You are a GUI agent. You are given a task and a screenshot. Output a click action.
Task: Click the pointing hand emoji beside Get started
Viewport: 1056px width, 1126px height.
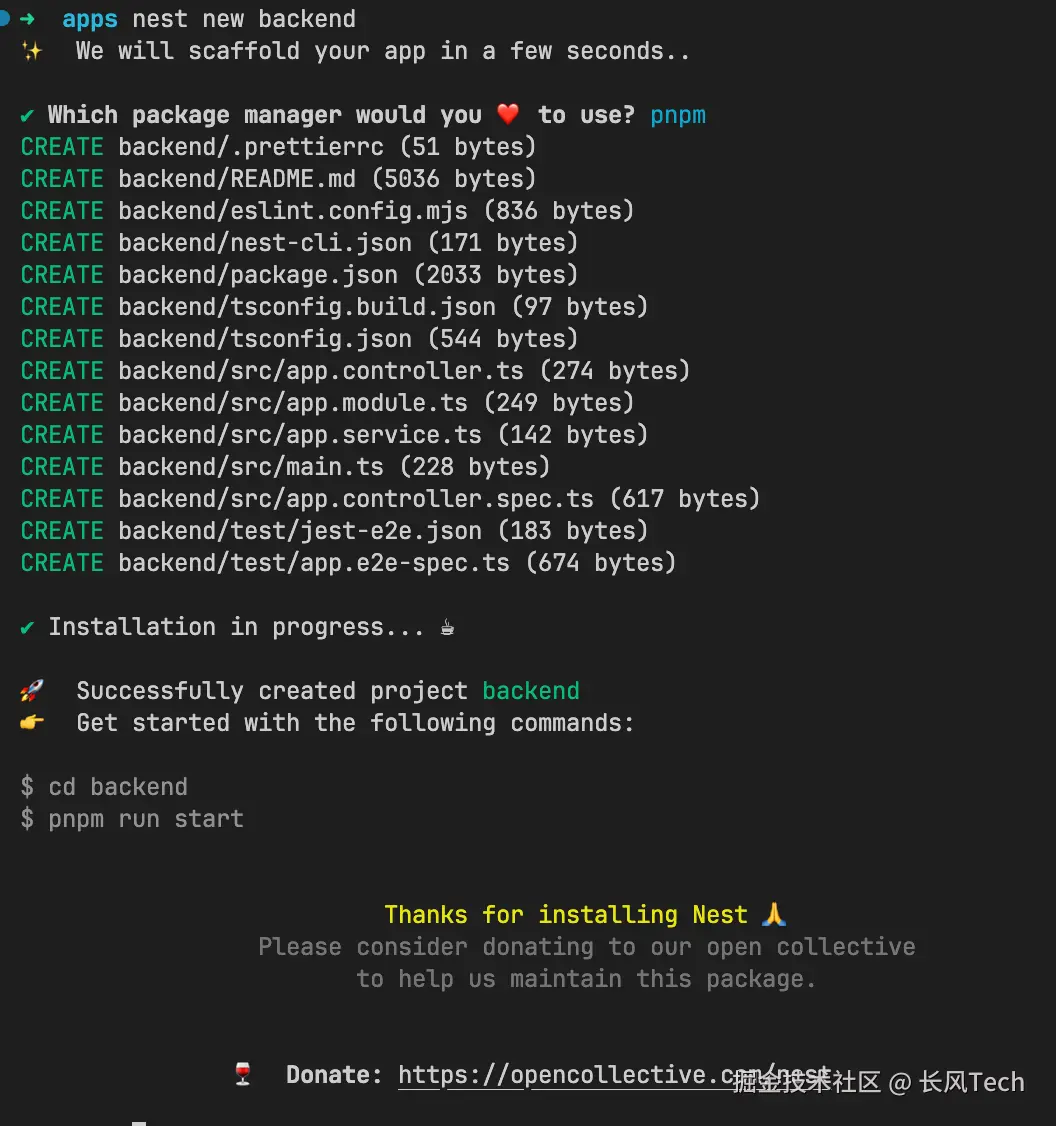click(x=32, y=723)
